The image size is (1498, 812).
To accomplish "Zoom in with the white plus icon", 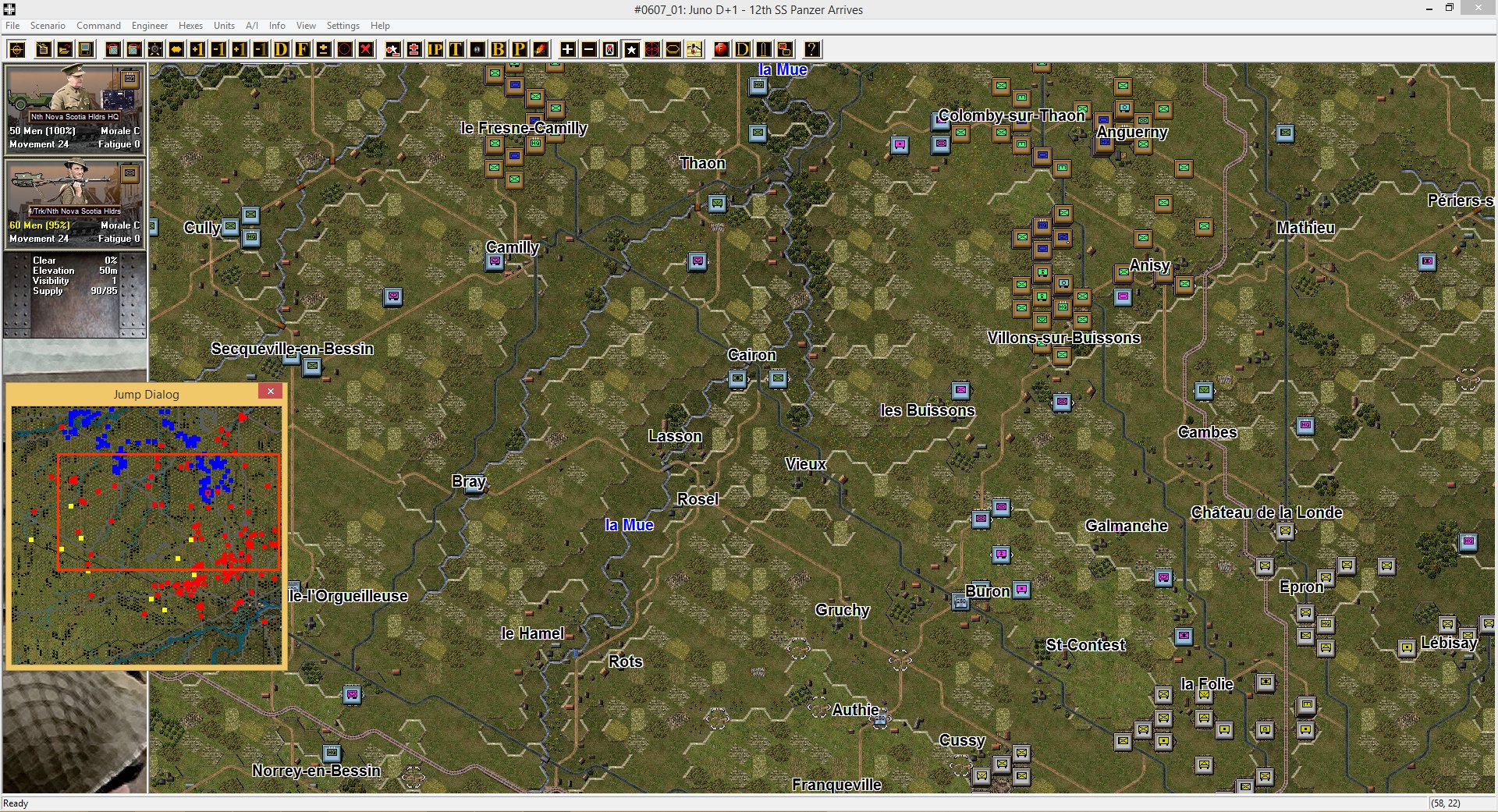I will [x=568, y=50].
